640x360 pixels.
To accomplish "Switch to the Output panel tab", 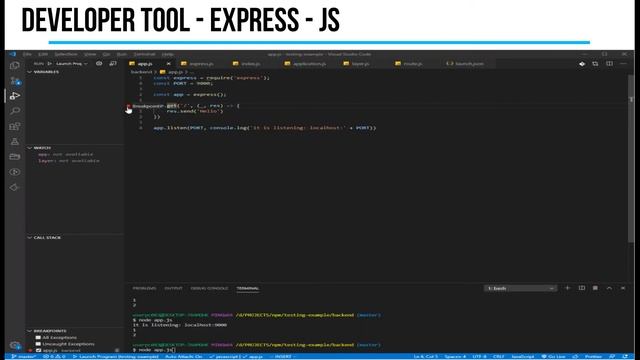I will point(173,288).
